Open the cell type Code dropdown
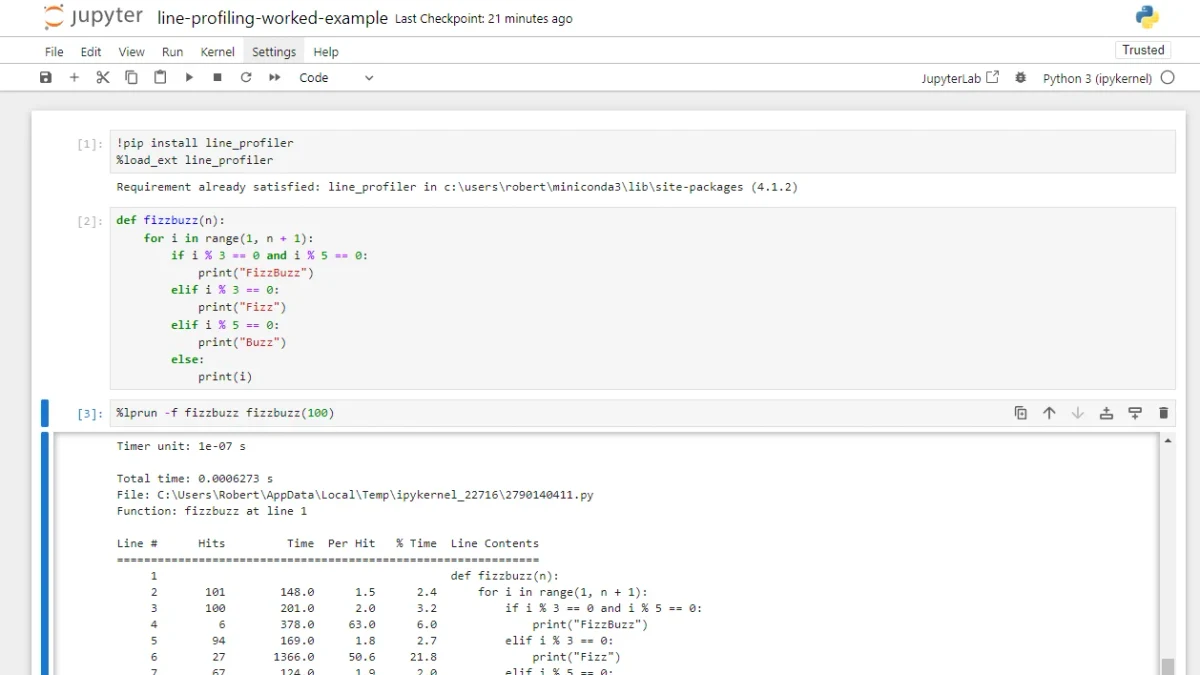 coord(336,78)
